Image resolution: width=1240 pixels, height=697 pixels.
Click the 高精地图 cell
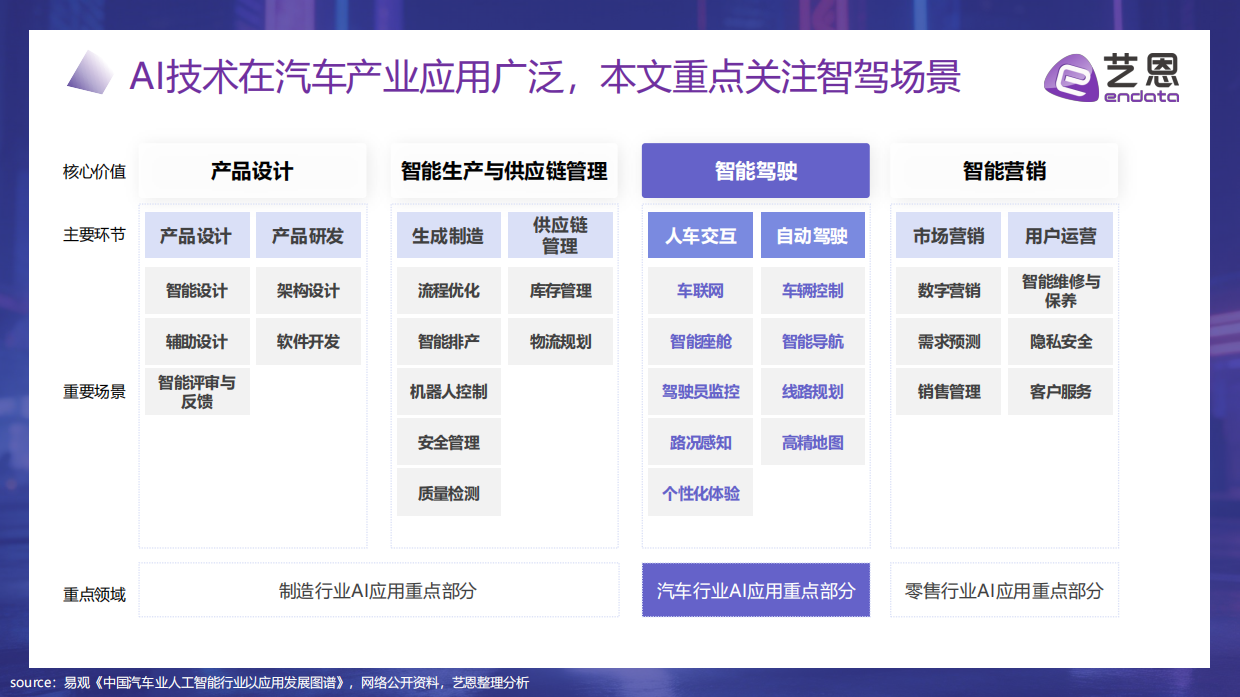tap(812, 441)
